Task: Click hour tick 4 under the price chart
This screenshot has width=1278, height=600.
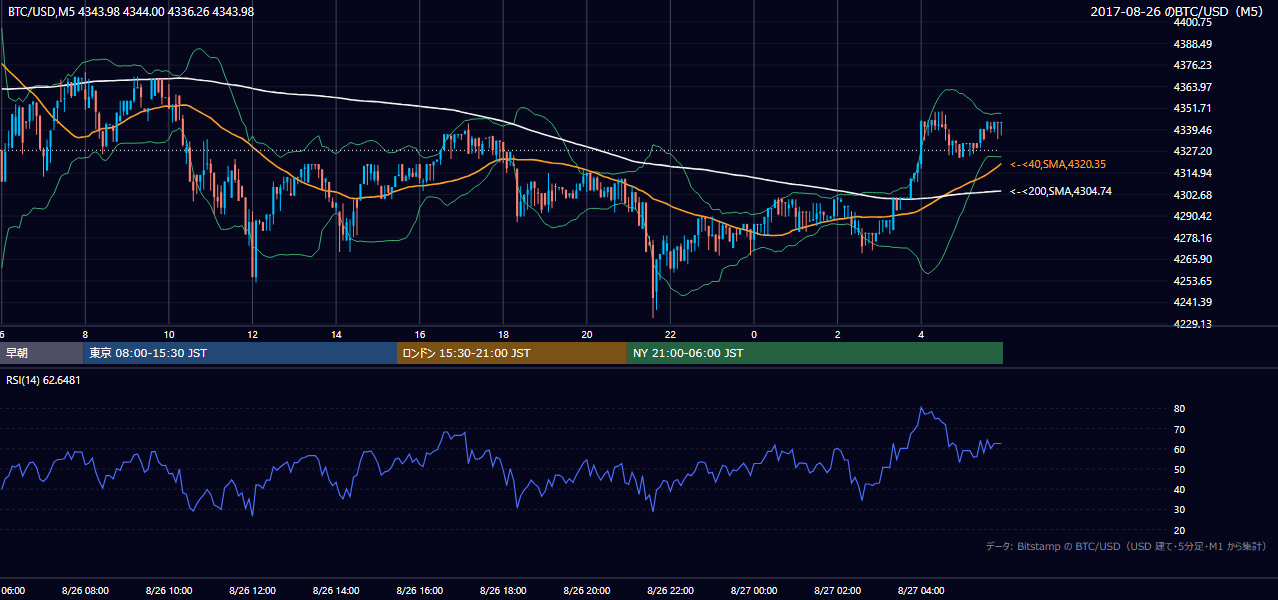Action: [921, 335]
